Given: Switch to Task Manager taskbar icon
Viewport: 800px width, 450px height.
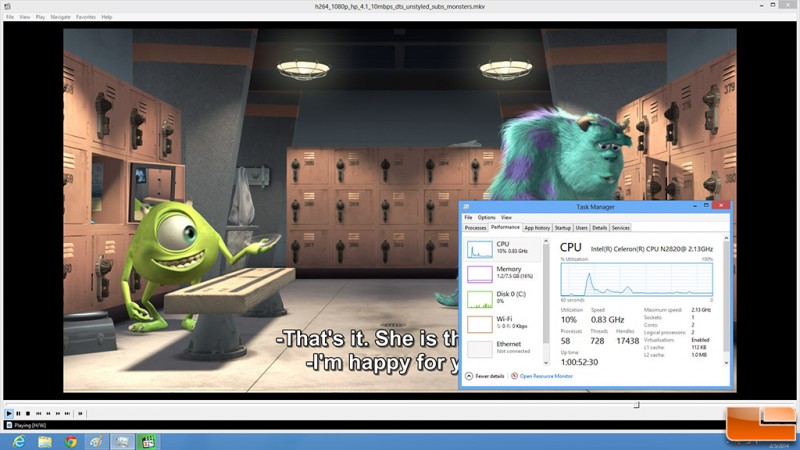Looking at the screenshot, I should coord(122,442).
